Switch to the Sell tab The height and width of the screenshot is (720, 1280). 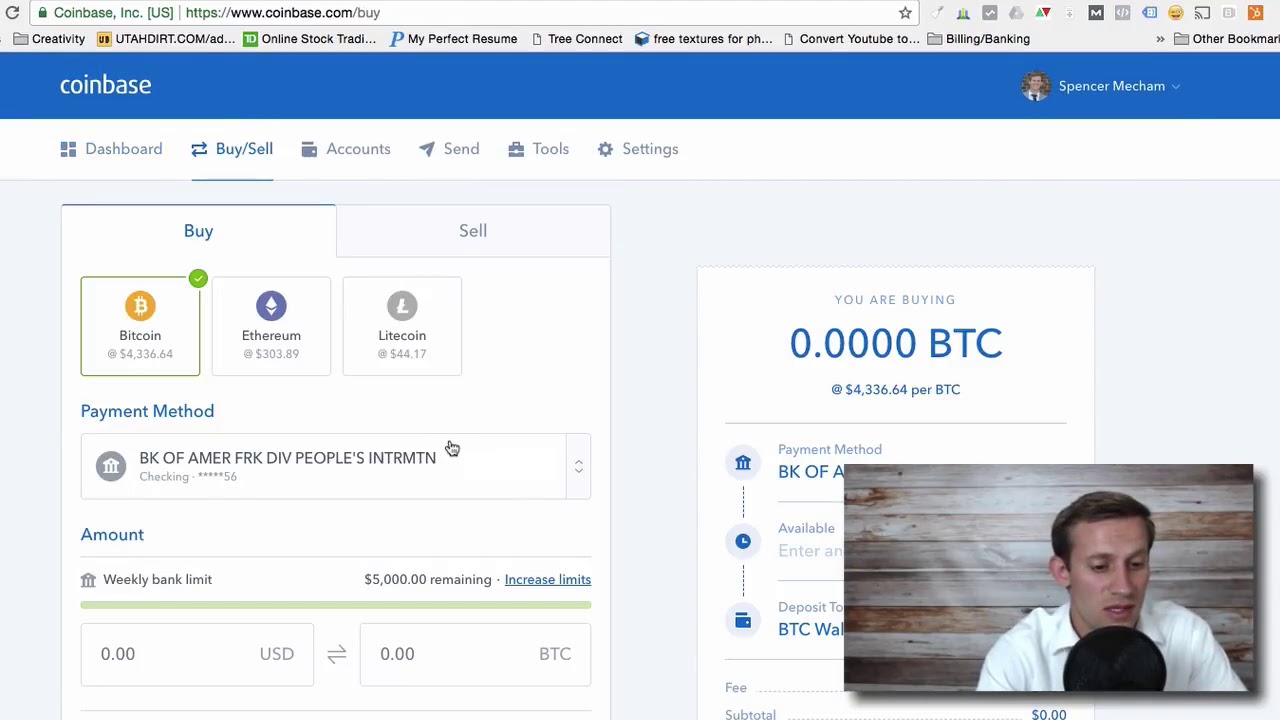[473, 231]
